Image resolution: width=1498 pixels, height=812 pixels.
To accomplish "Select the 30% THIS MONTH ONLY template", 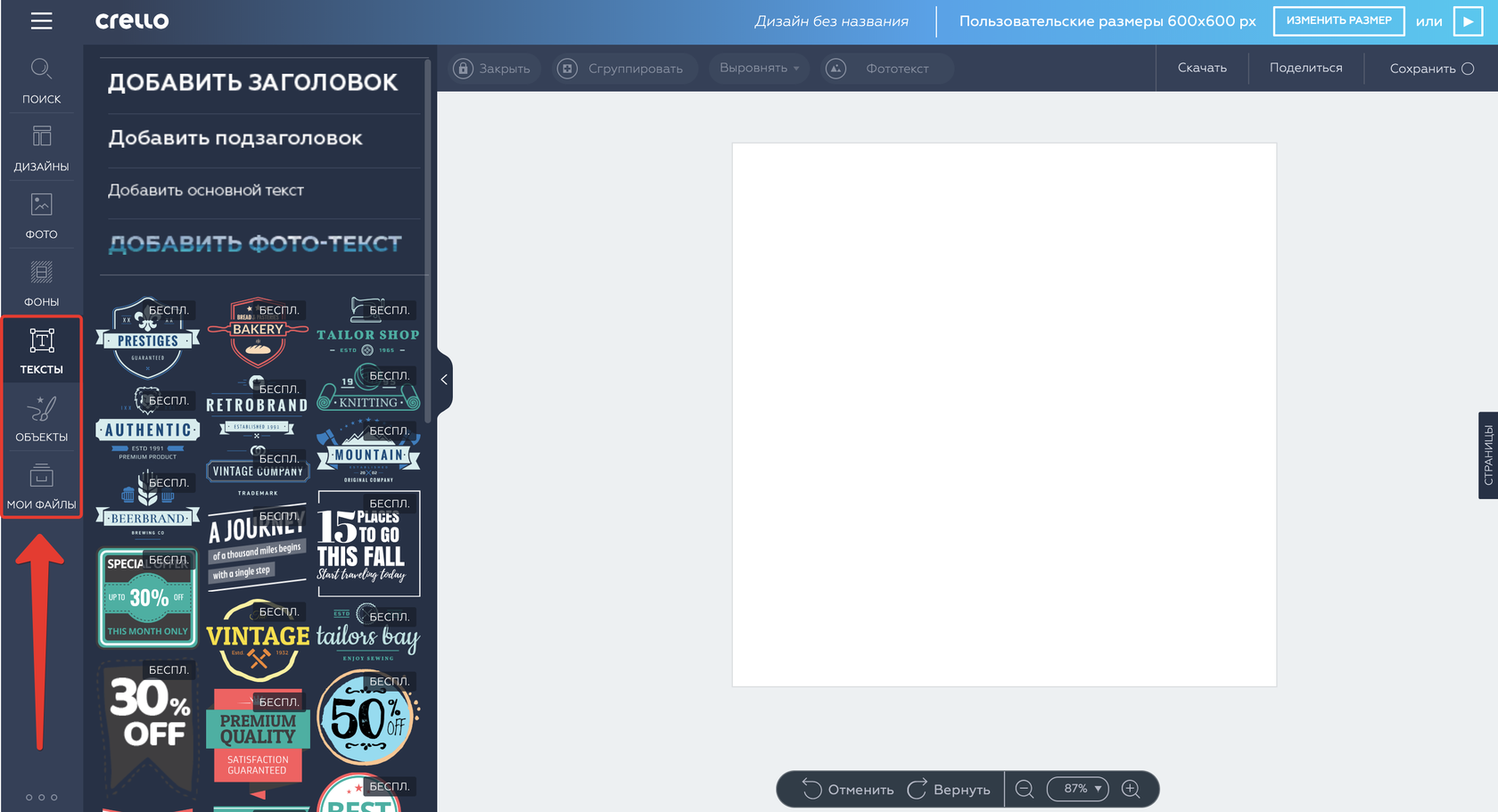I will pos(148,597).
